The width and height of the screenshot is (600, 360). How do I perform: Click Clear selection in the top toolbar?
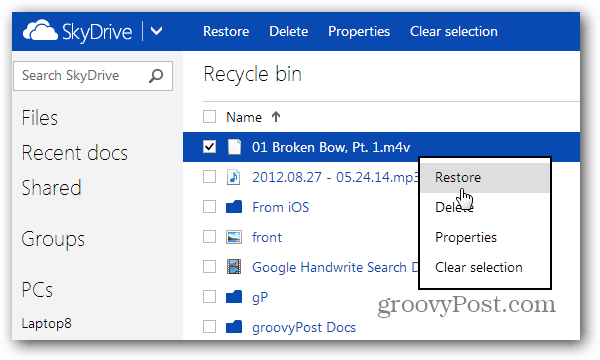pos(454,31)
